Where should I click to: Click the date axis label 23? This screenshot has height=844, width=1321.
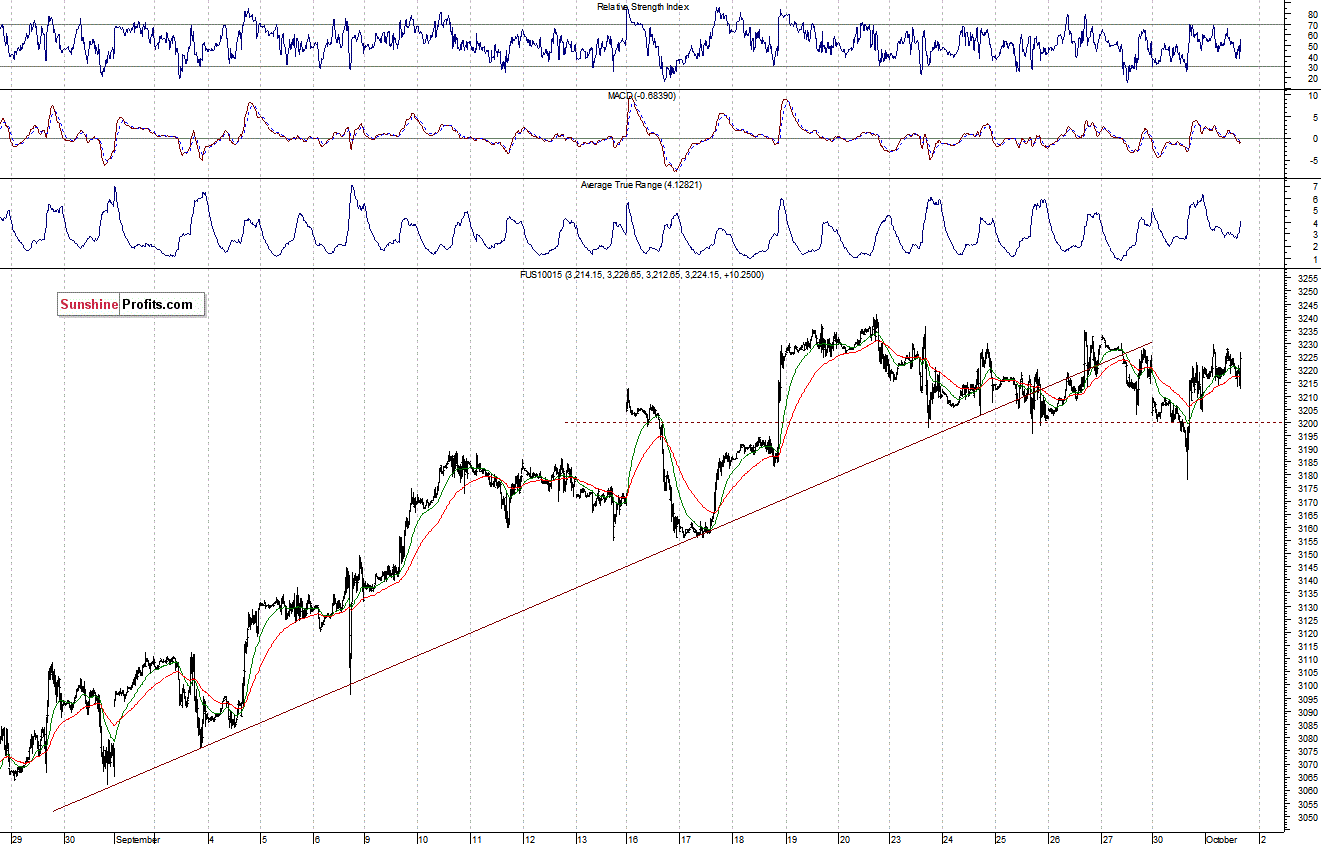click(x=895, y=839)
